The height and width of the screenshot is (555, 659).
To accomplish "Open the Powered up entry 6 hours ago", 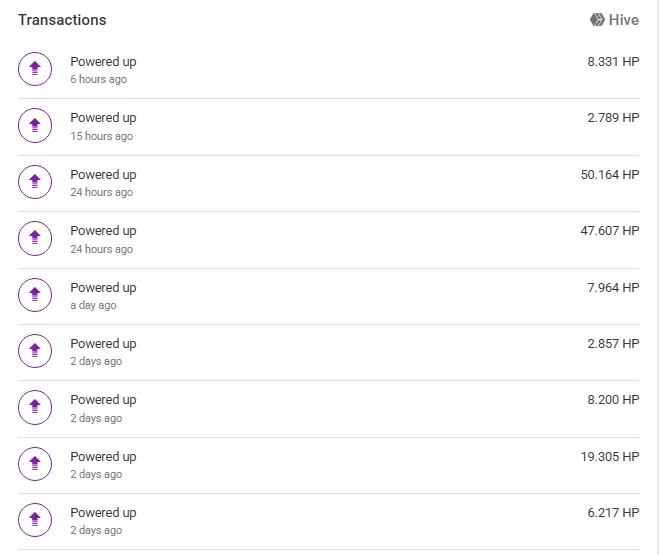I will [x=328, y=70].
